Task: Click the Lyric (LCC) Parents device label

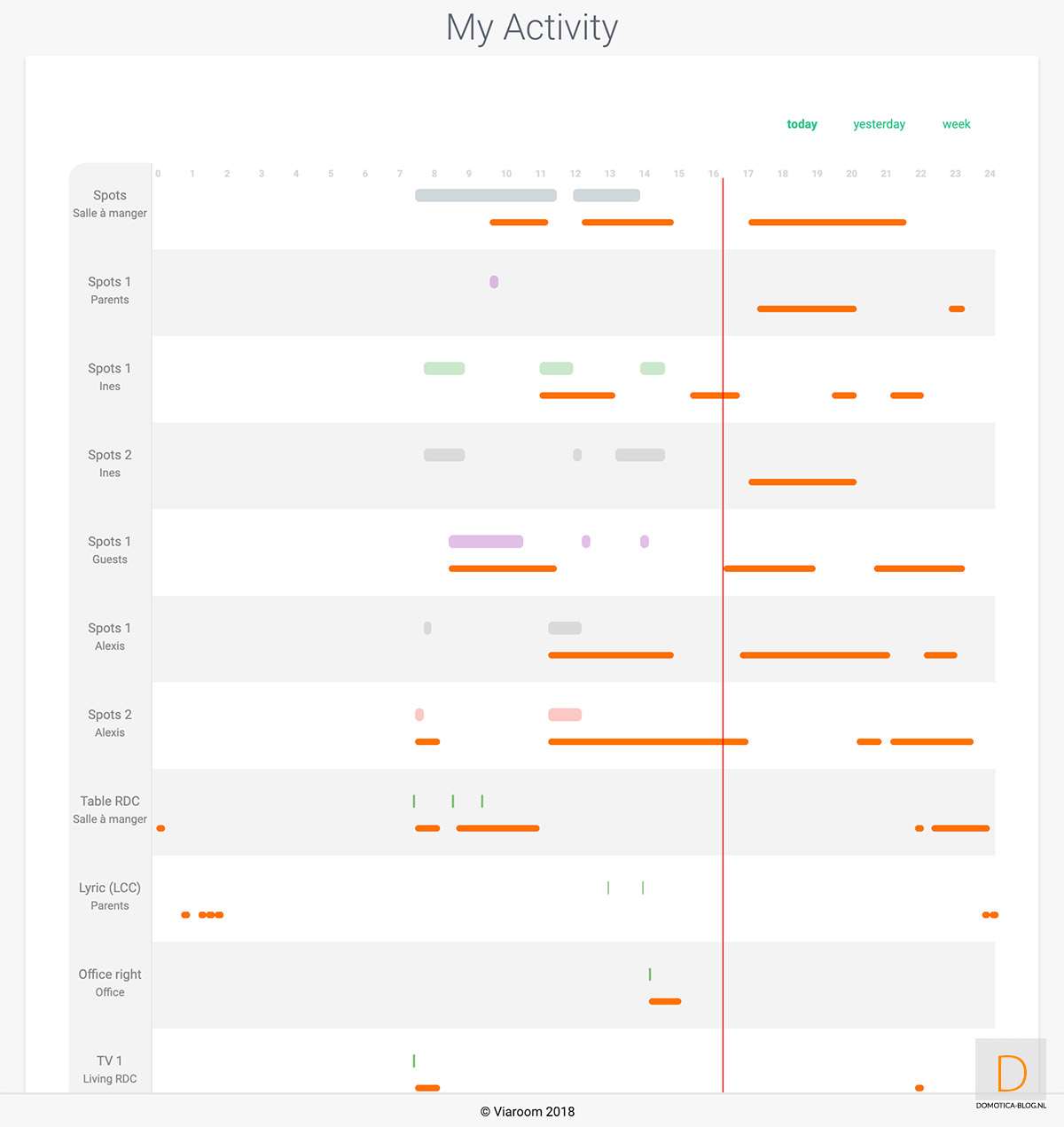Action: point(110,896)
